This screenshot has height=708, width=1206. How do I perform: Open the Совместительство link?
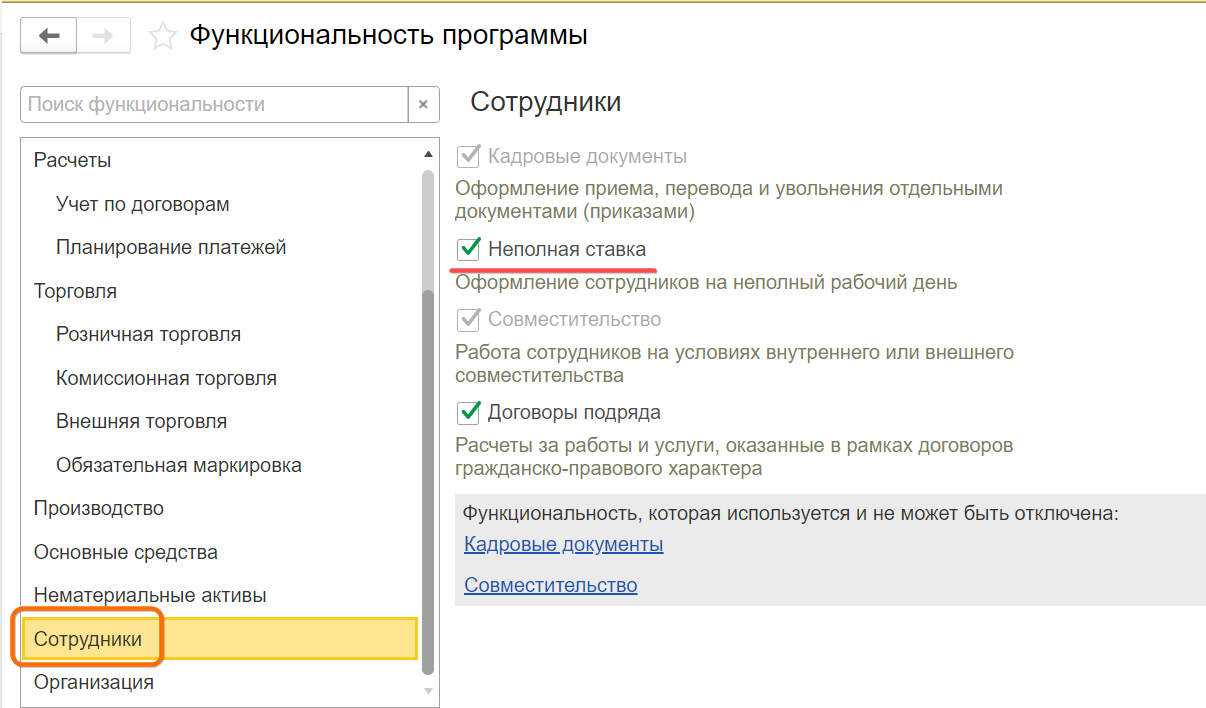tap(551, 585)
